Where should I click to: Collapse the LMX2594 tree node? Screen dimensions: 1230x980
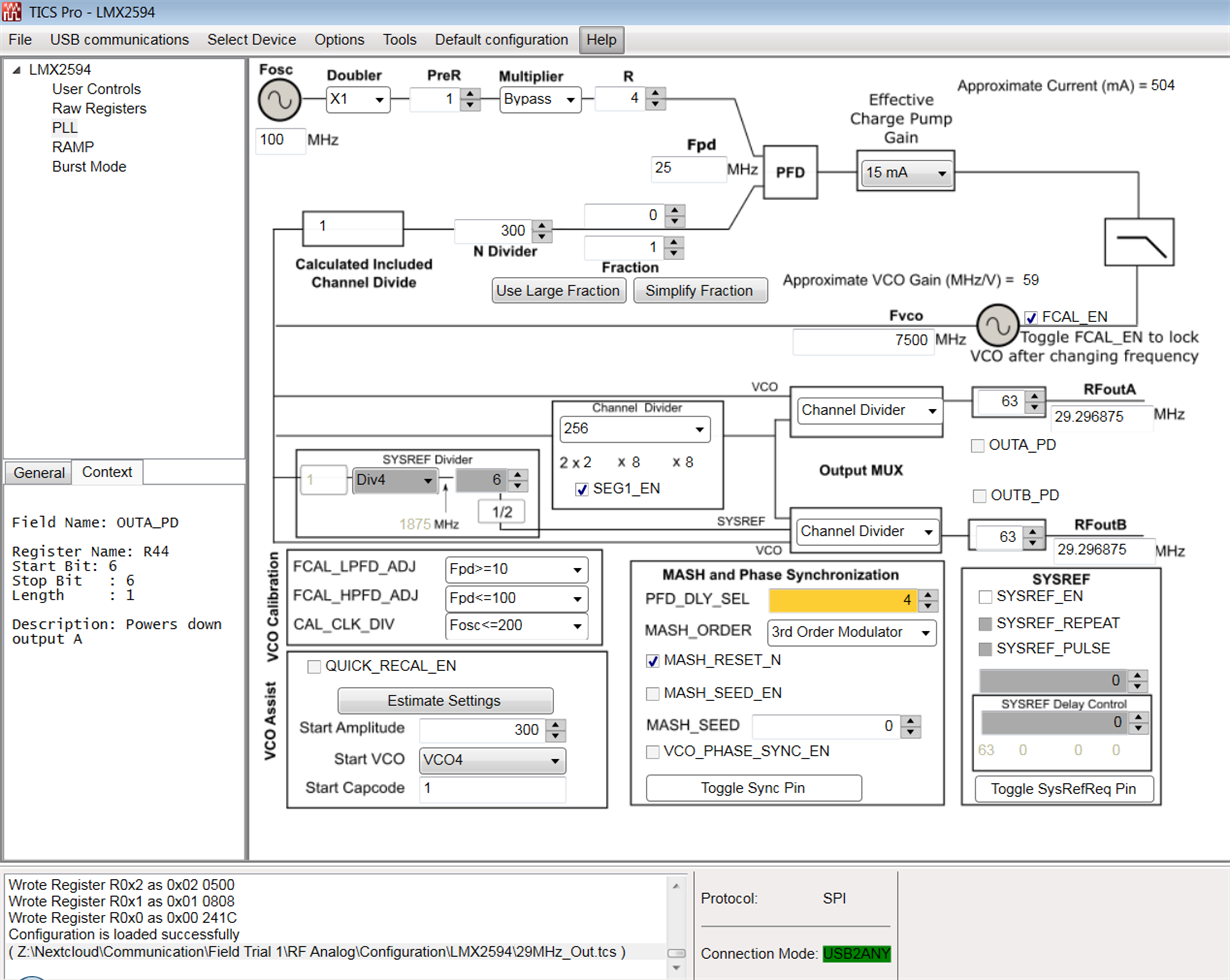[x=16, y=70]
